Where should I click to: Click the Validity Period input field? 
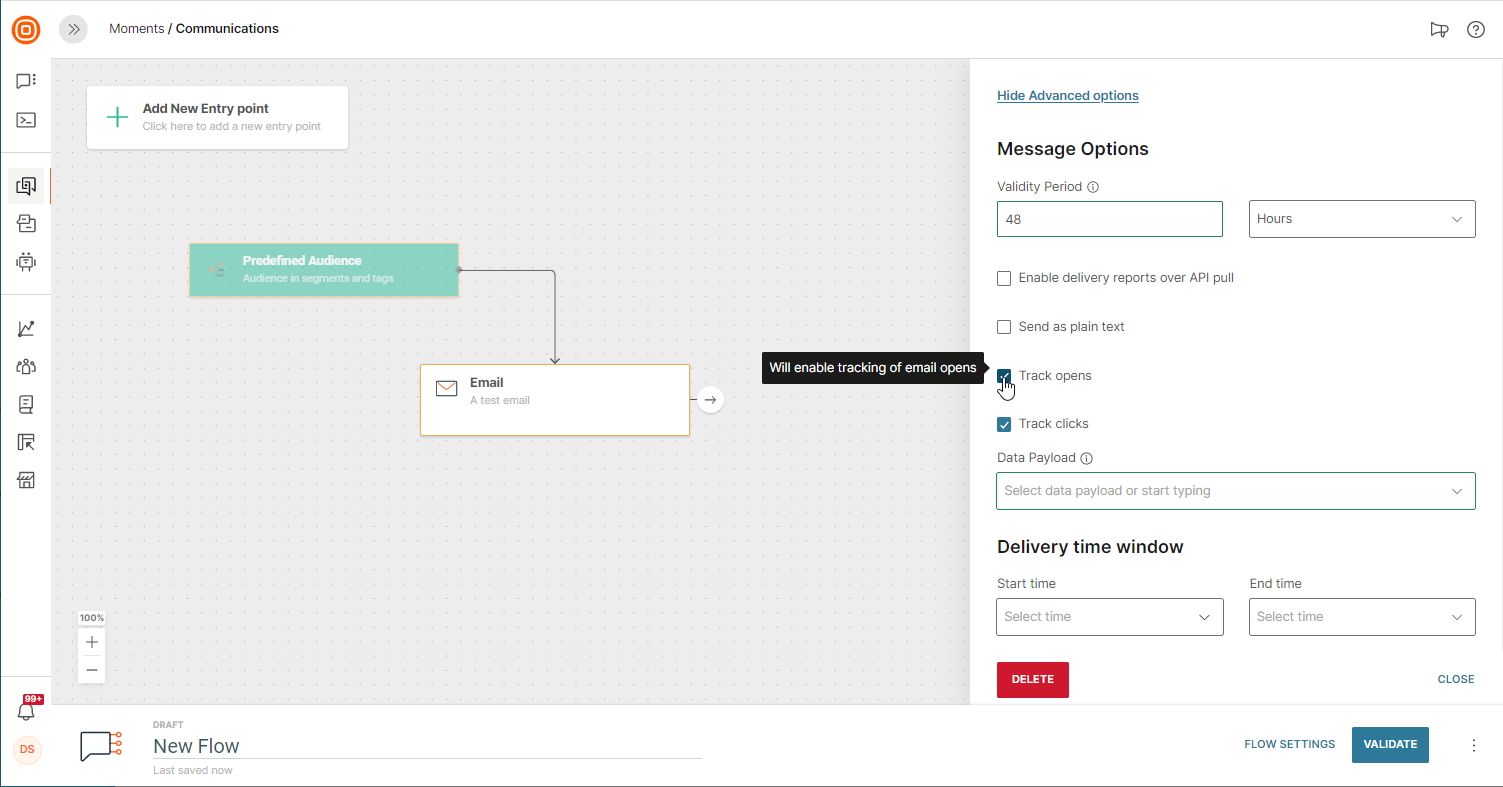(1109, 219)
